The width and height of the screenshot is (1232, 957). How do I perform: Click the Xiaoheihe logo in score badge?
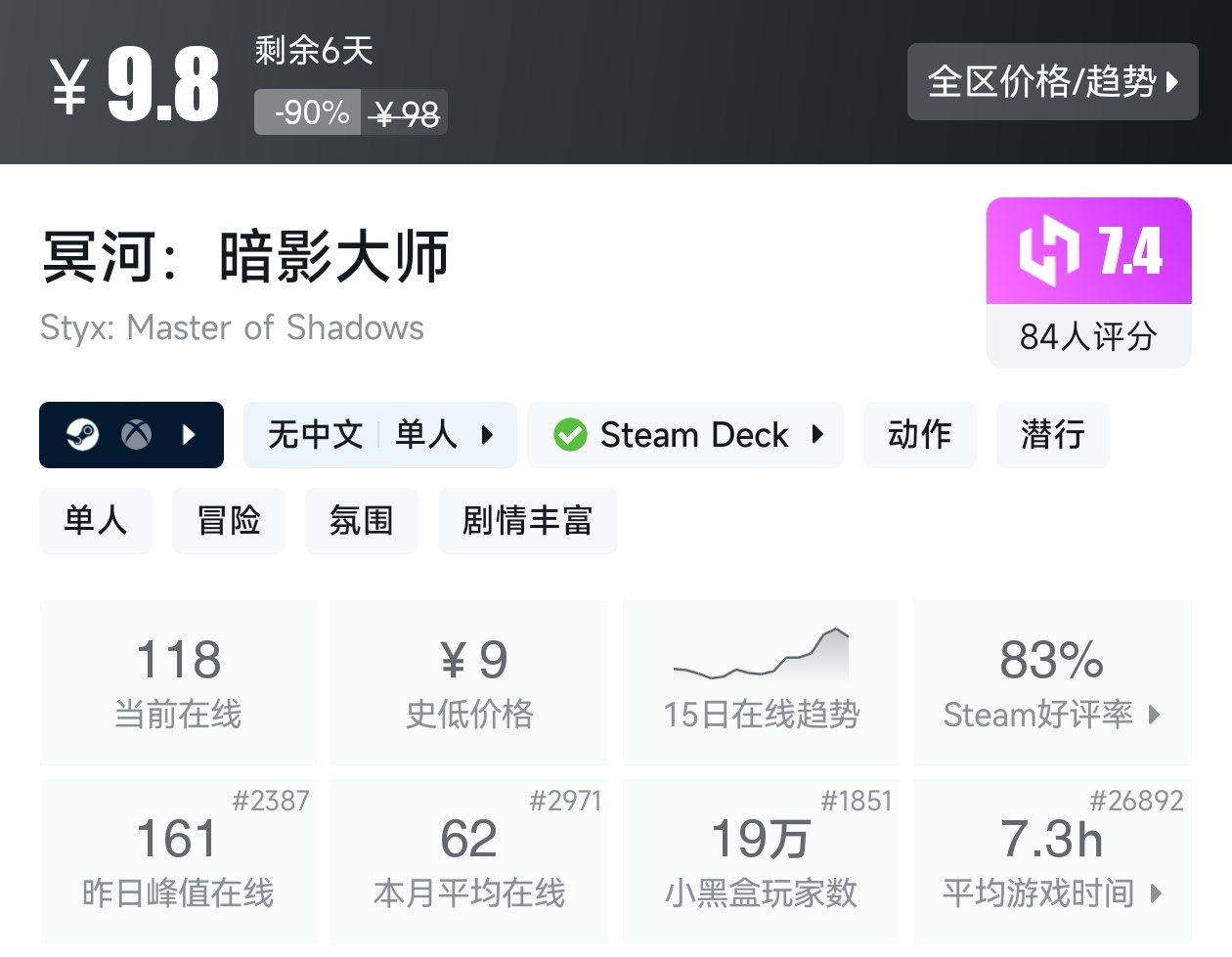pyautogui.click(x=1048, y=252)
